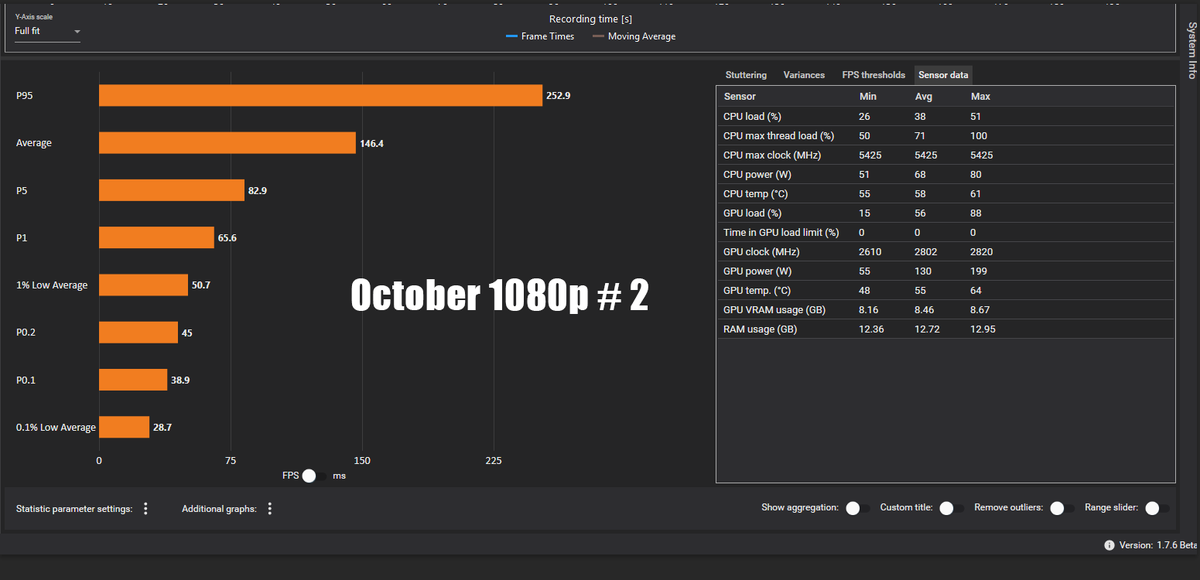Toggle the Remove outliers switch
The image size is (1200, 580).
(x=1061, y=508)
